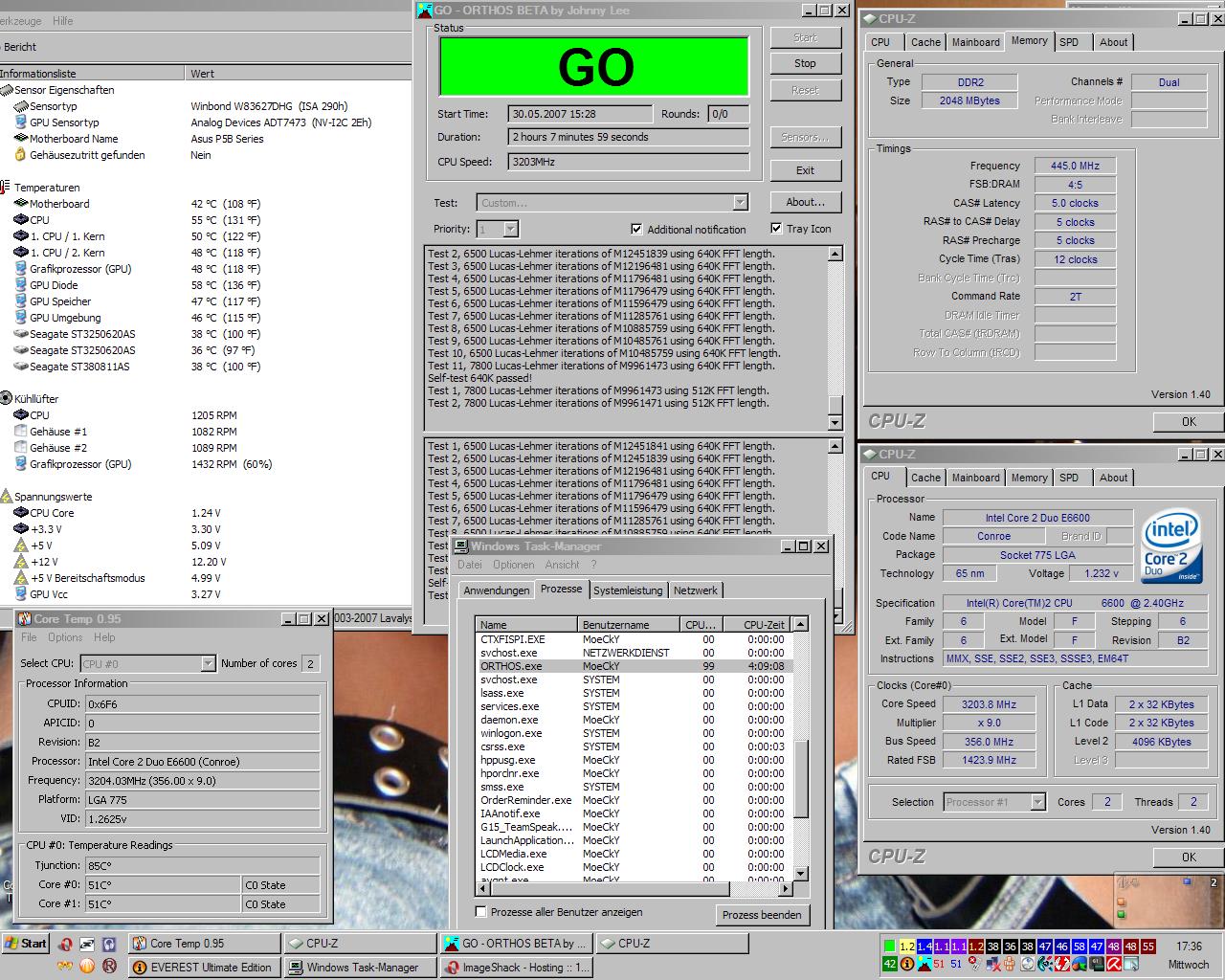Open the Ansicht menu in Task-Manager
Screen dimensions: 1225x980
tap(562, 565)
